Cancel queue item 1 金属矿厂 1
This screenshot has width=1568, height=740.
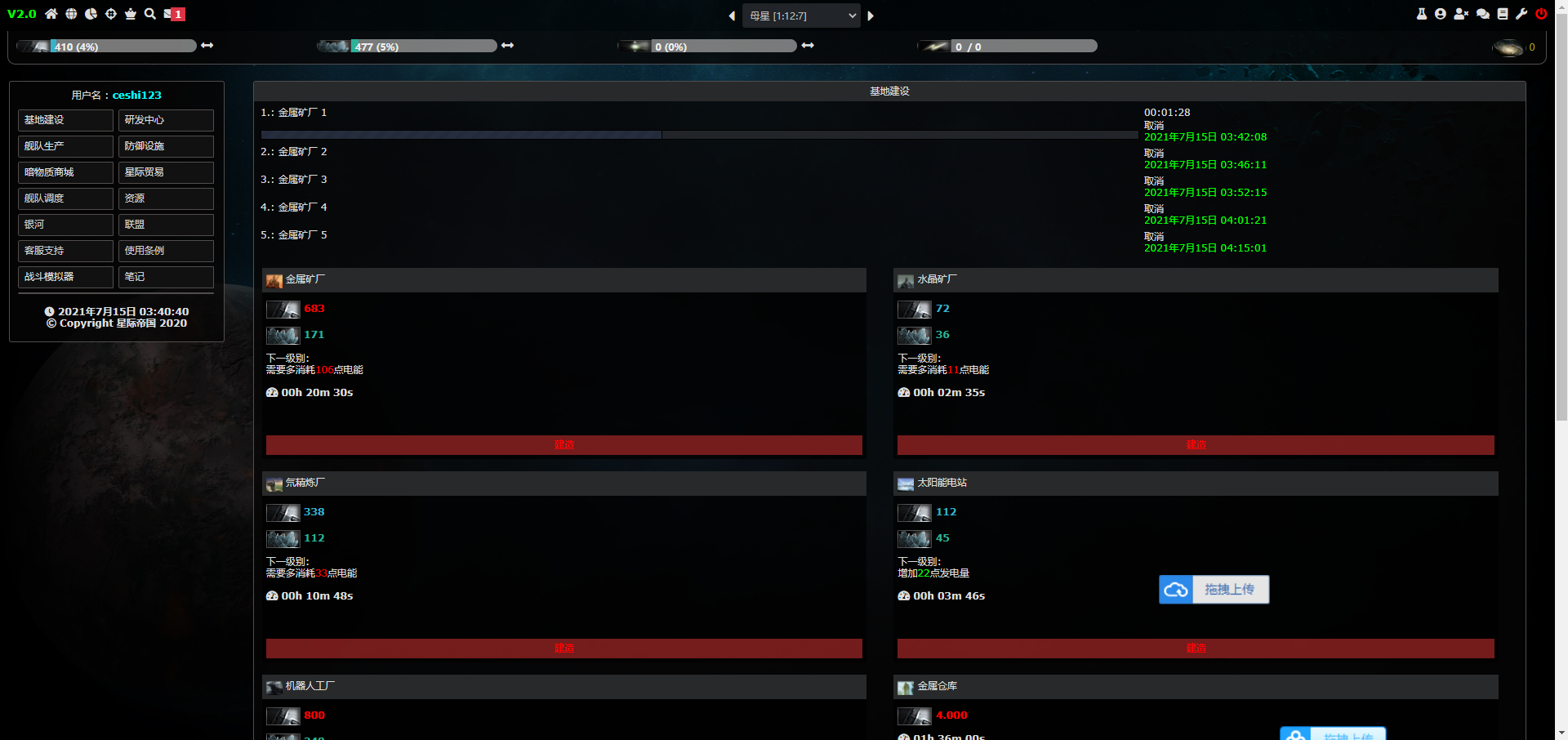[x=1154, y=126]
